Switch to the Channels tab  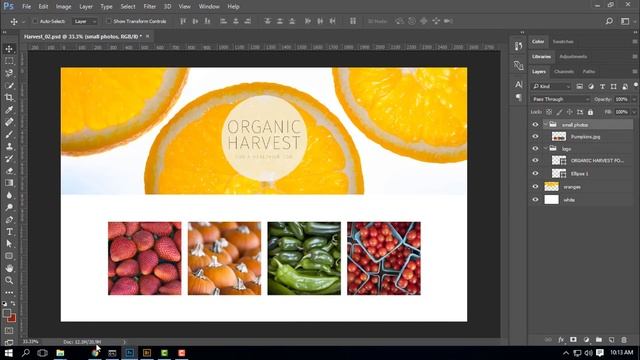(564, 71)
